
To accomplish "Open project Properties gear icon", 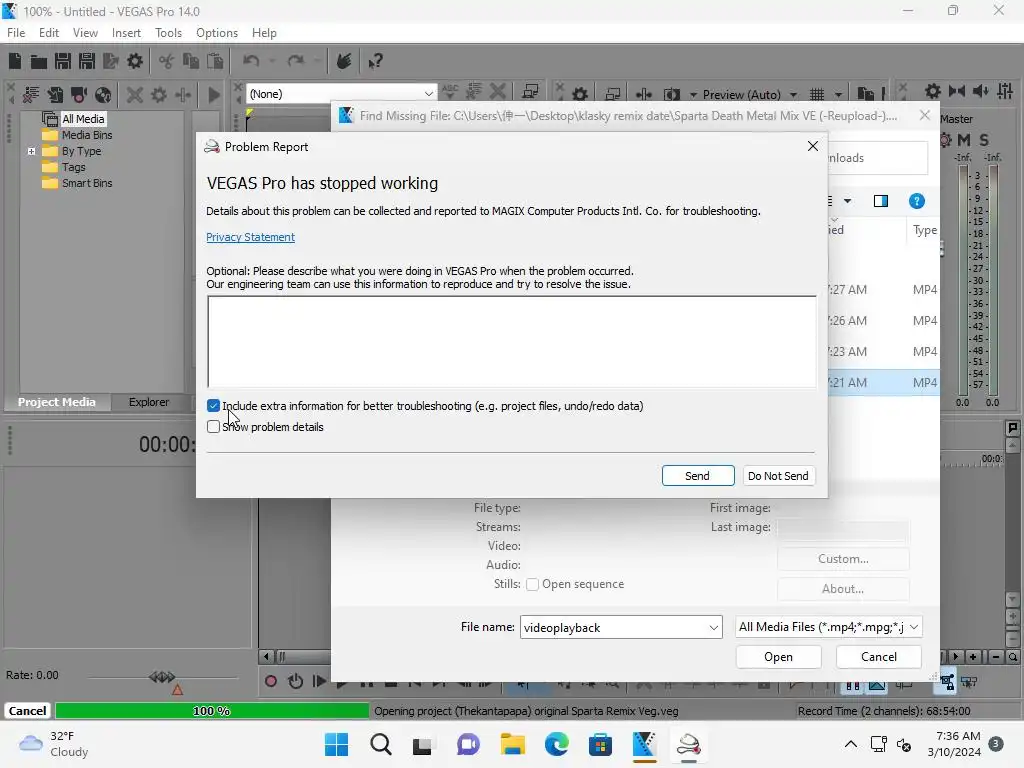I will (x=135, y=61).
